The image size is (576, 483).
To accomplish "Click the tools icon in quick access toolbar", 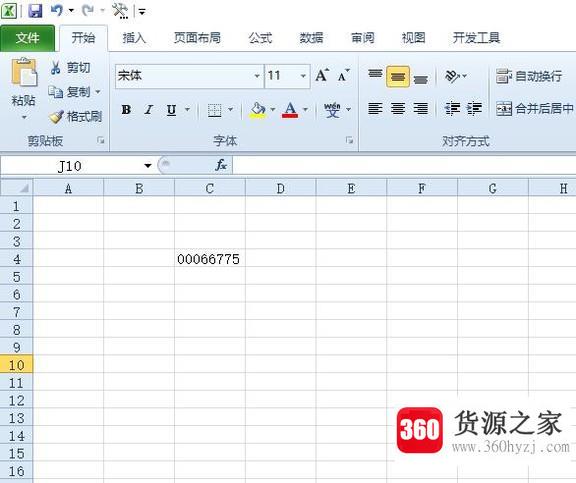I will click(120, 11).
